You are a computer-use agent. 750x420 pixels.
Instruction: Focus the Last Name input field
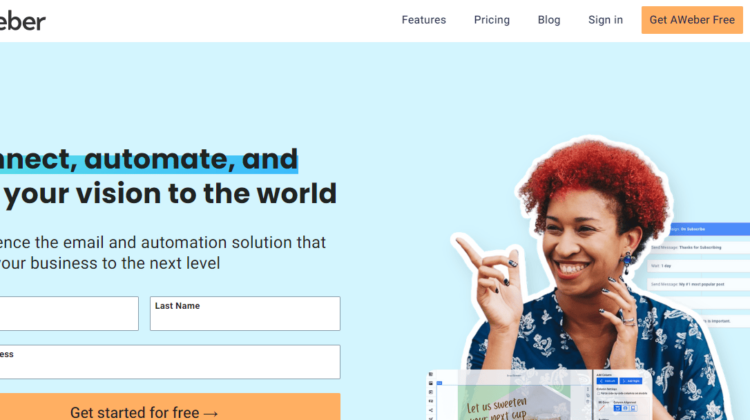[245, 313]
